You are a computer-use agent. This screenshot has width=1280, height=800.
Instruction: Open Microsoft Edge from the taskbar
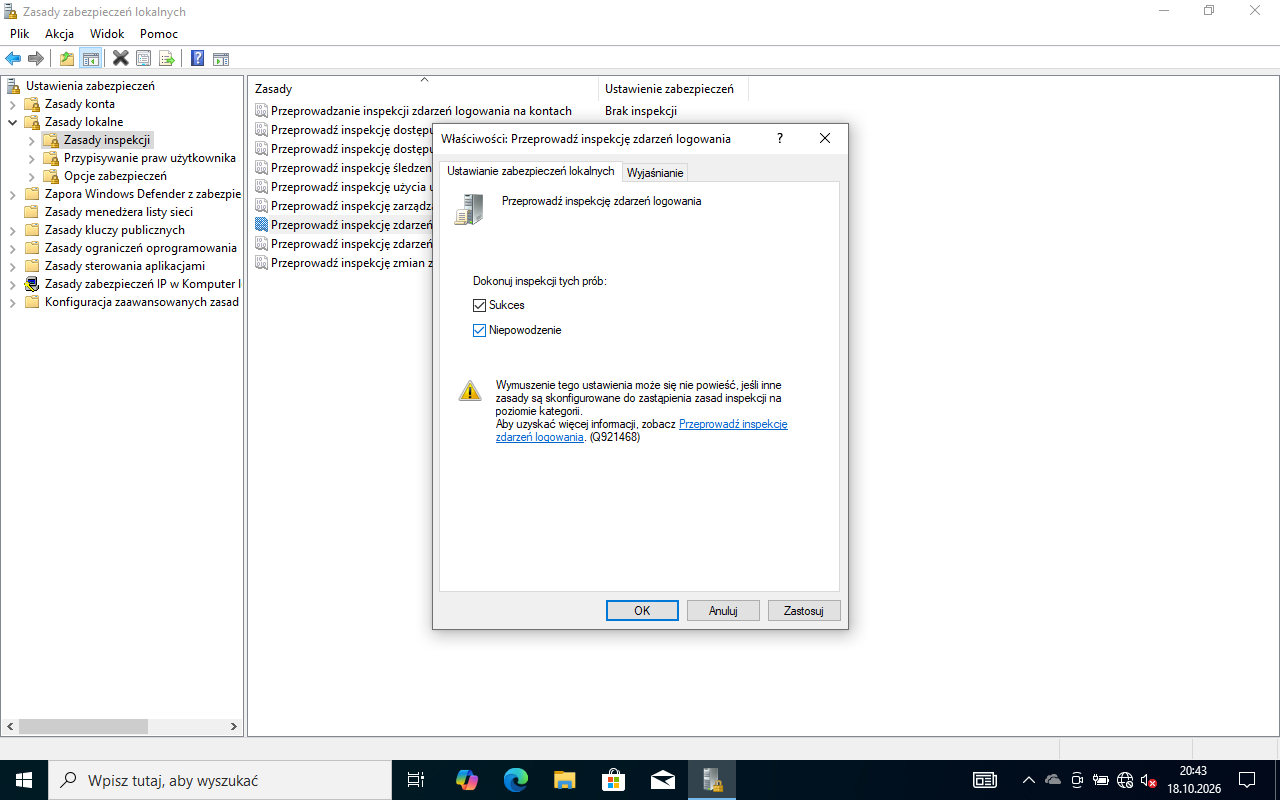point(516,780)
